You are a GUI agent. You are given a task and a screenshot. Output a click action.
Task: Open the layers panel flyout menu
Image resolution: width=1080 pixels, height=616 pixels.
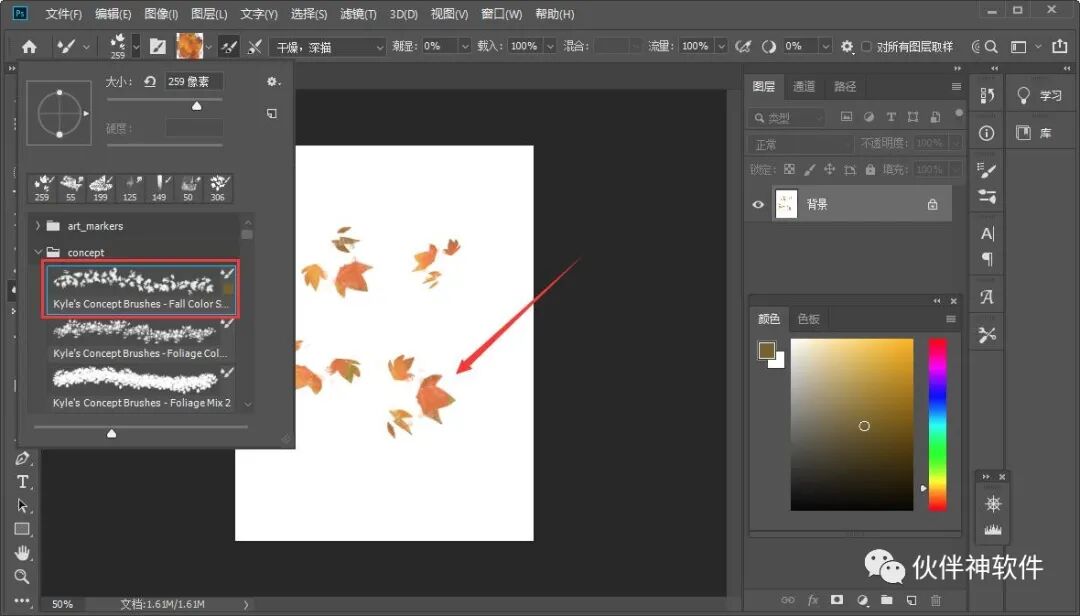(956, 86)
